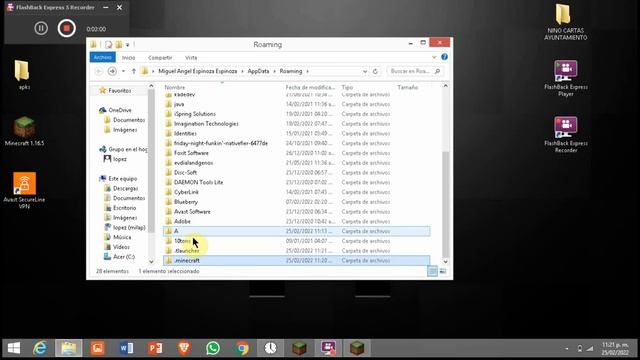Open Avast SecureLine VPN shortcut
640x360 pixels.
[24, 190]
